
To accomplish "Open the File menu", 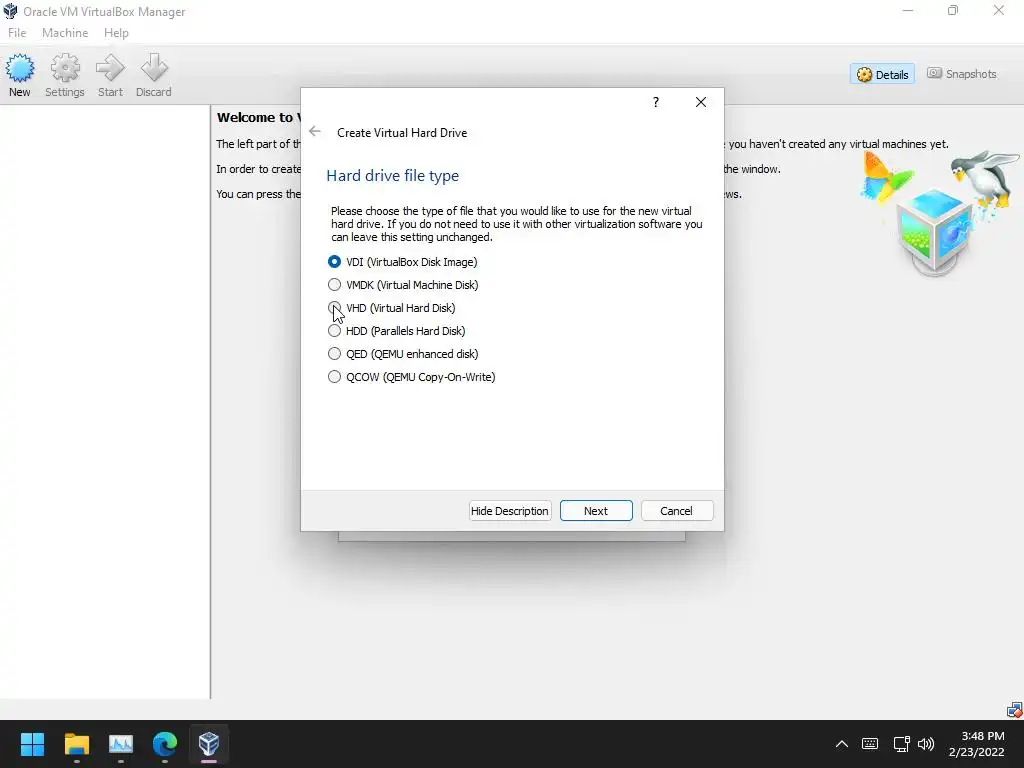I will coord(17,33).
